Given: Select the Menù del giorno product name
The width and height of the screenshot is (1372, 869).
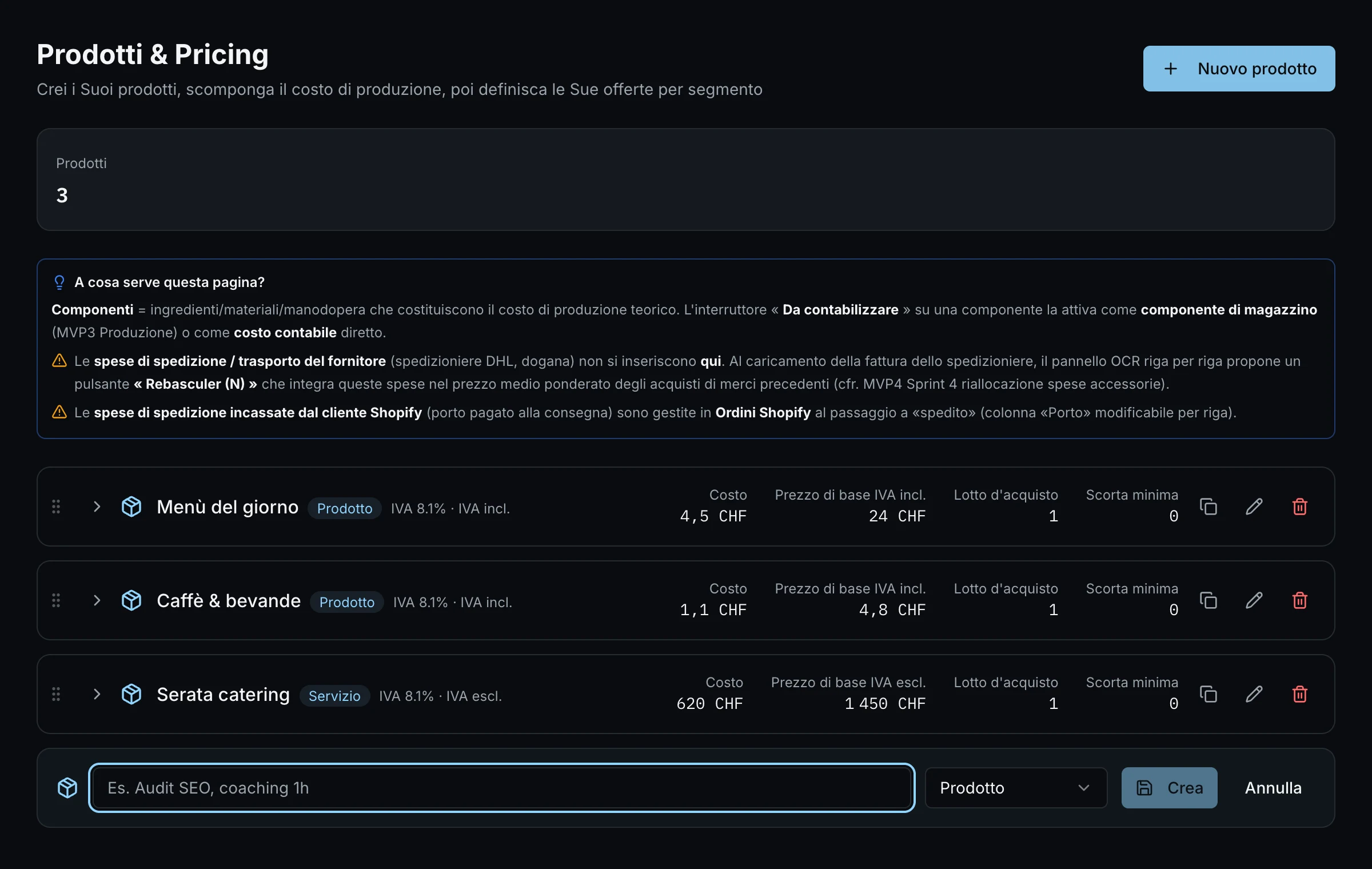Looking at the screenshot, I should [228, 507].
